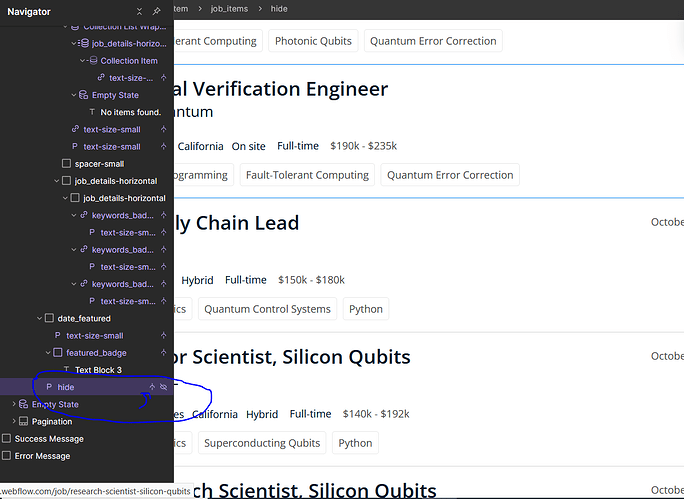
Task: Click the Error Message div icon
Action: [7, 455]
